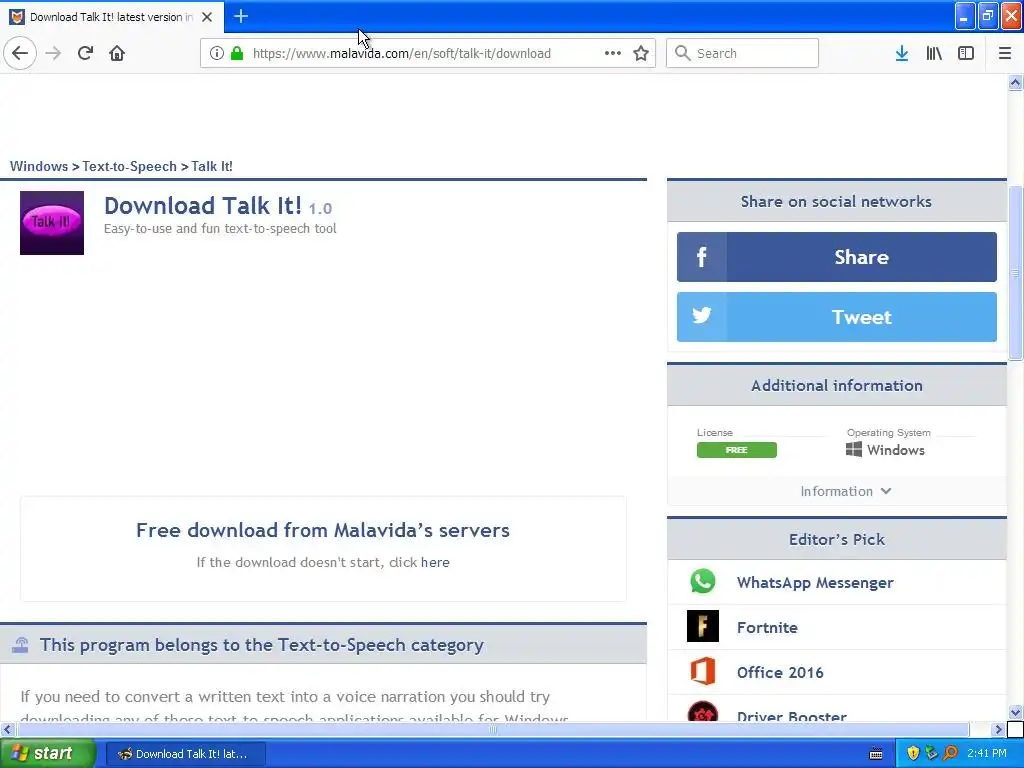
Task: Open Driver Booster editor's pick link
Action: click(x=792, y=716)
